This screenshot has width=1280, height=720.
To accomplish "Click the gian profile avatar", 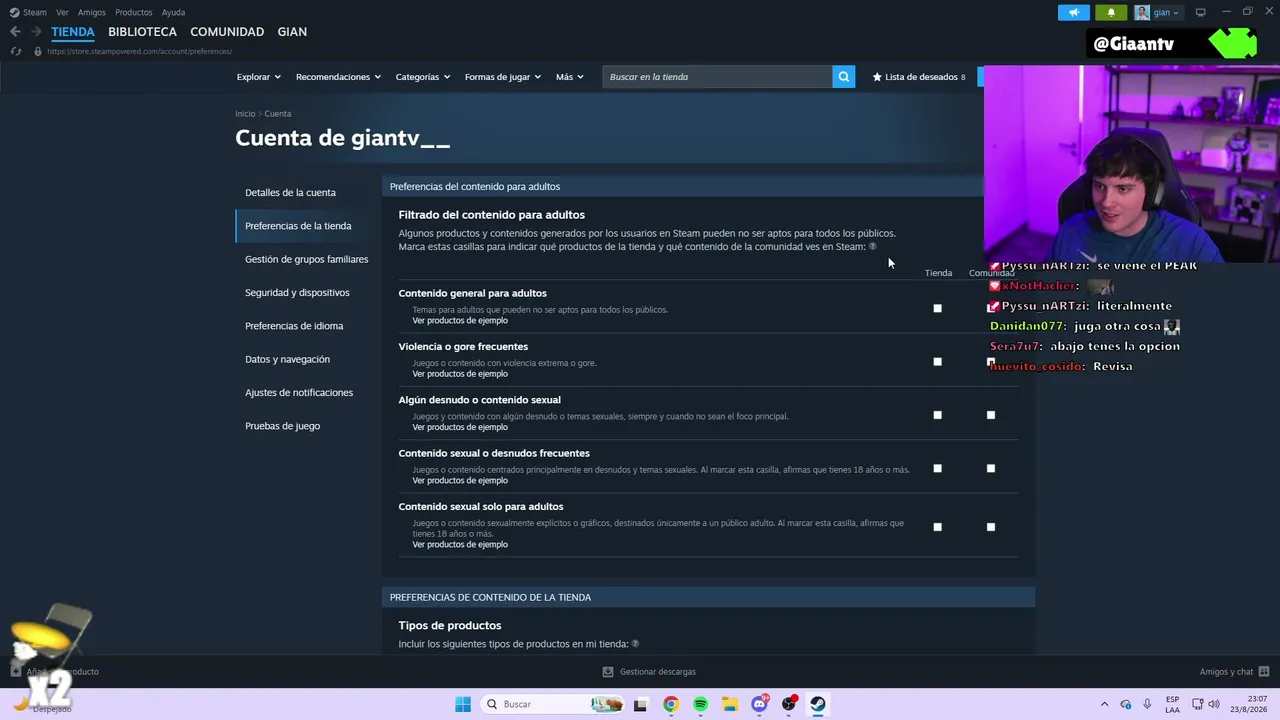I will (1142, 13).
